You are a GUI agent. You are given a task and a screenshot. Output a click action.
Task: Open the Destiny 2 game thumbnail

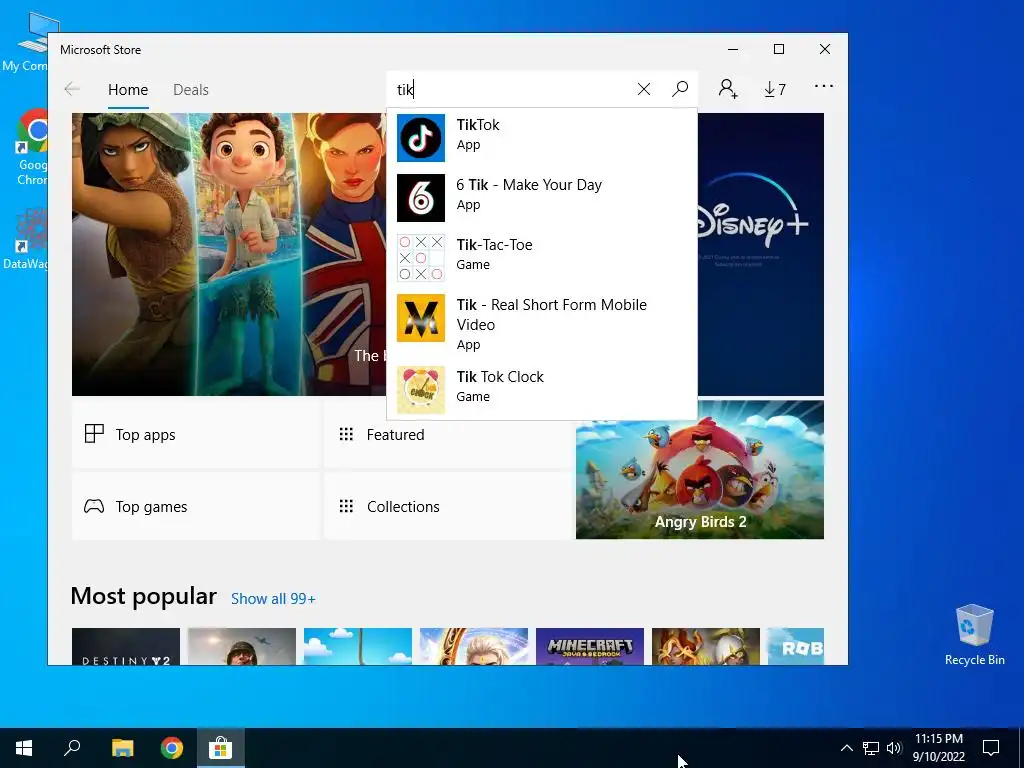click(125, 647)
